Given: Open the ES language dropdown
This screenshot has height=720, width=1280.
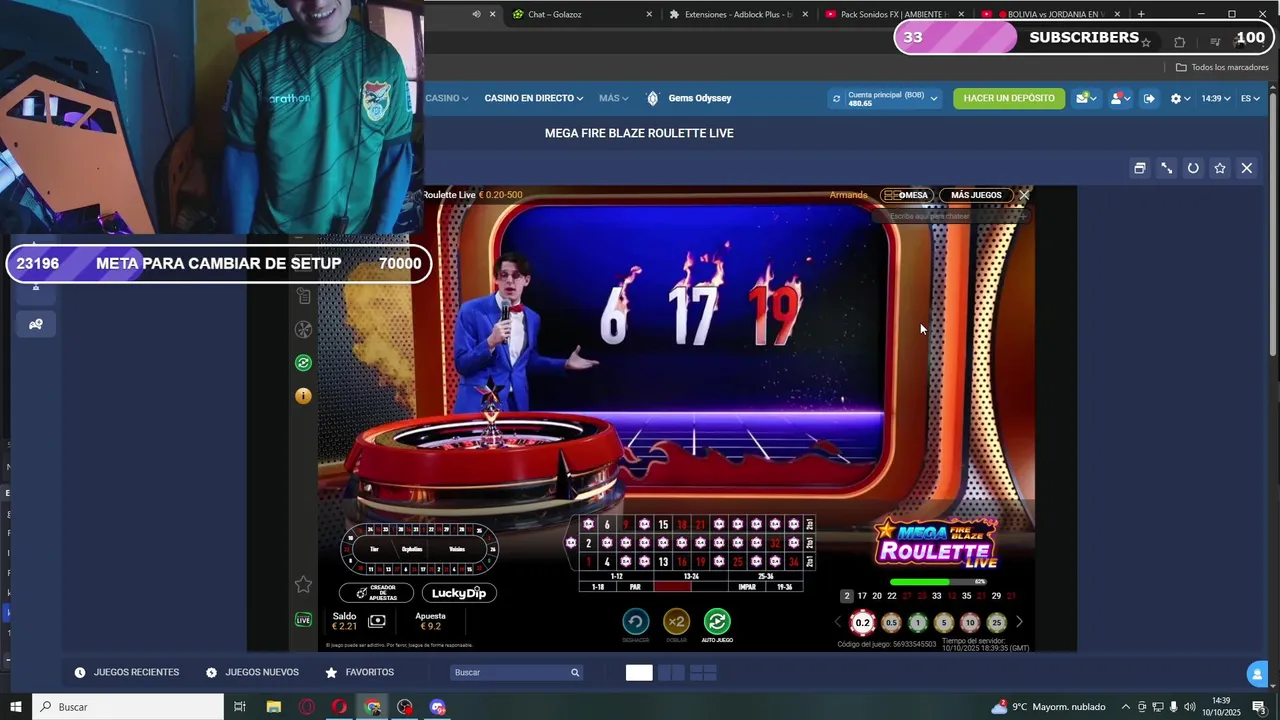Looking at the screenshot, I should point(1250,98).
